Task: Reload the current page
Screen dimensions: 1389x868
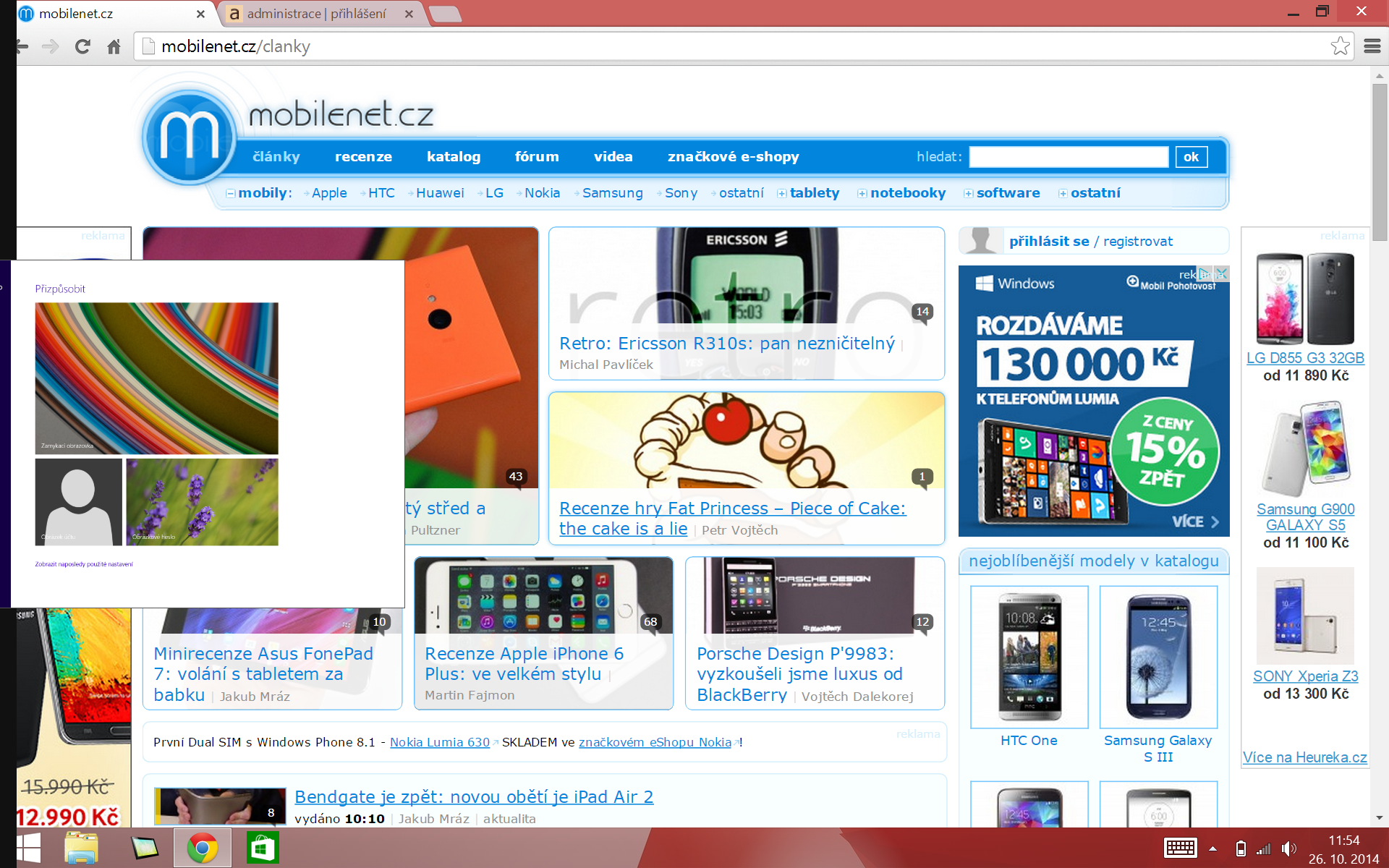Action: [x=82, y=46]
